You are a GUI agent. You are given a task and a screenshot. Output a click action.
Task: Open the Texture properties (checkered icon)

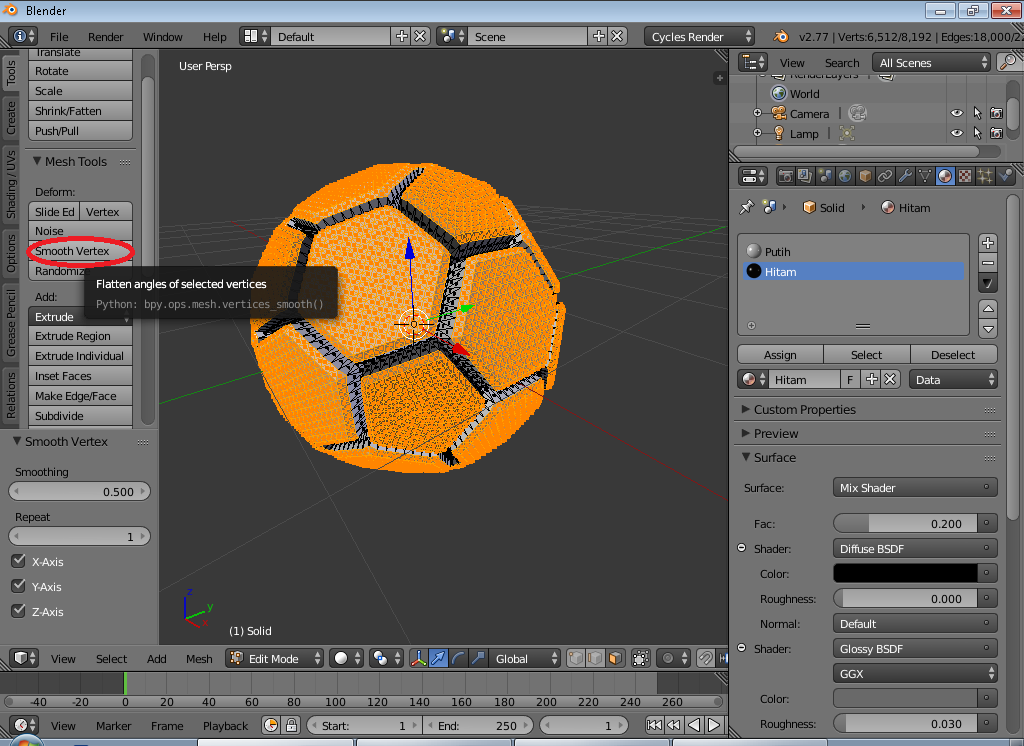(965, 175)
